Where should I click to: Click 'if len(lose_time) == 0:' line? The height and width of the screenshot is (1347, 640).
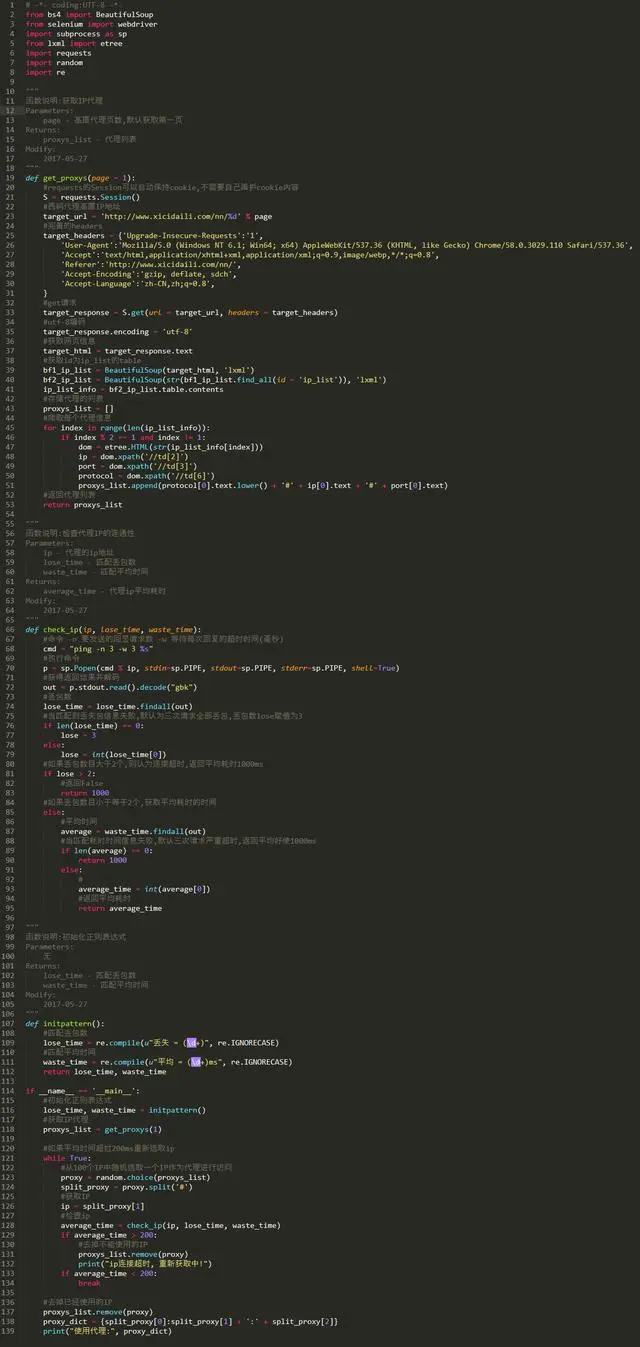coord(96,725)
